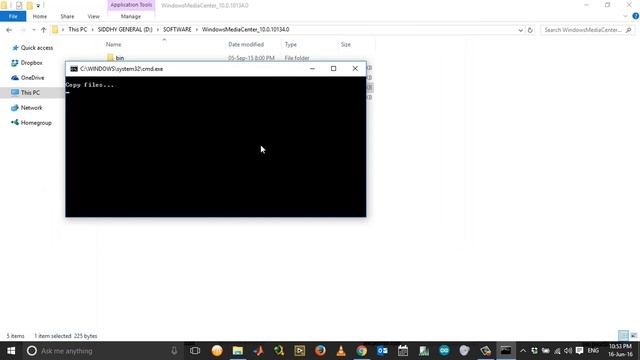Select the Application Tools tab header
This screenshot has height=360, width=640.
click(x=131, y=5)
